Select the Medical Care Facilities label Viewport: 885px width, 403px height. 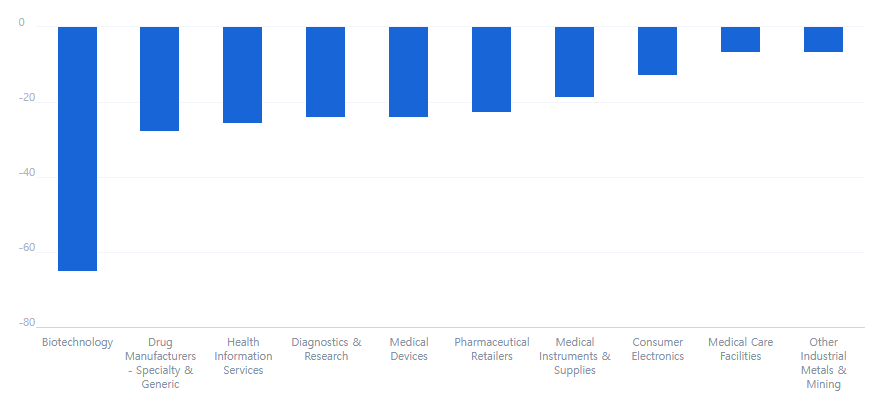740,349
